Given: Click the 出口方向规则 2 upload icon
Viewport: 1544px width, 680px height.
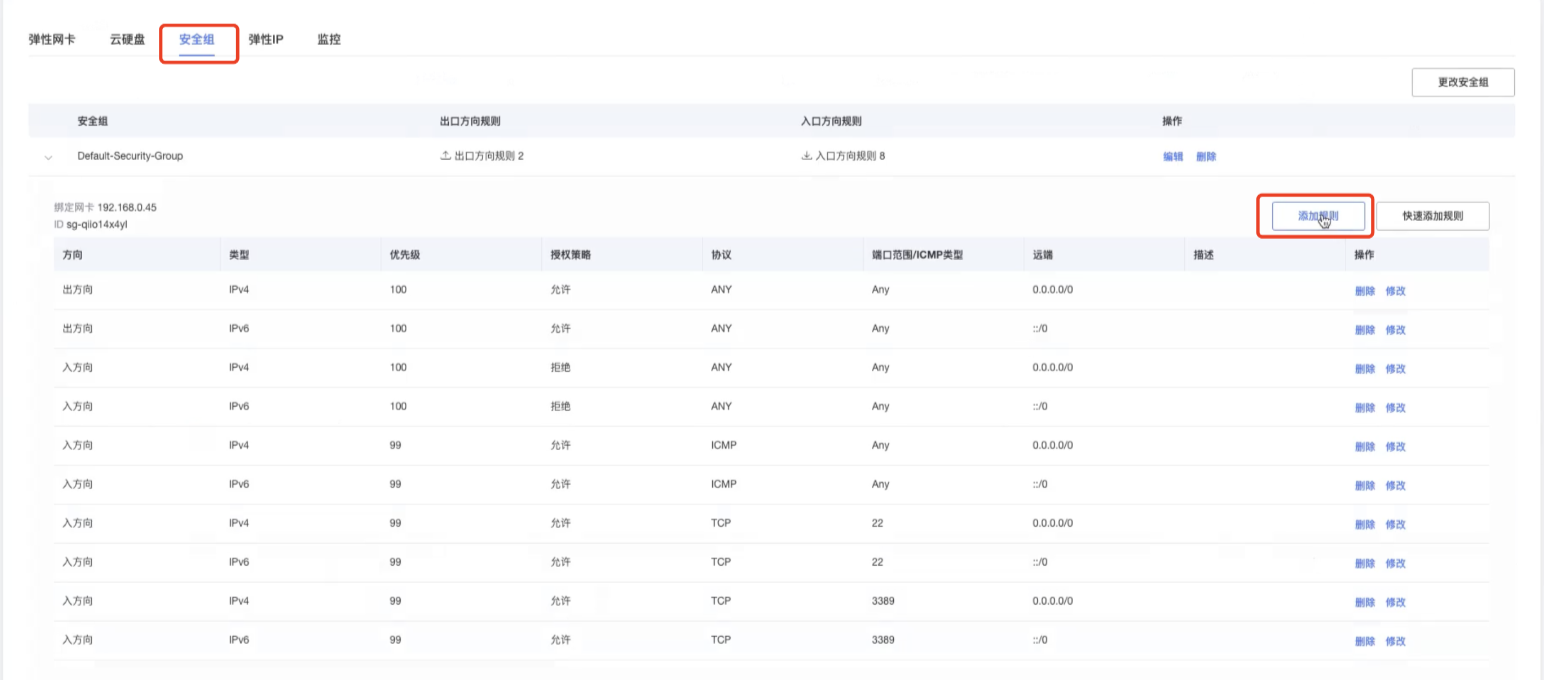Looking at the screenshot, I should pyautogui.click(x=446, y=156).
